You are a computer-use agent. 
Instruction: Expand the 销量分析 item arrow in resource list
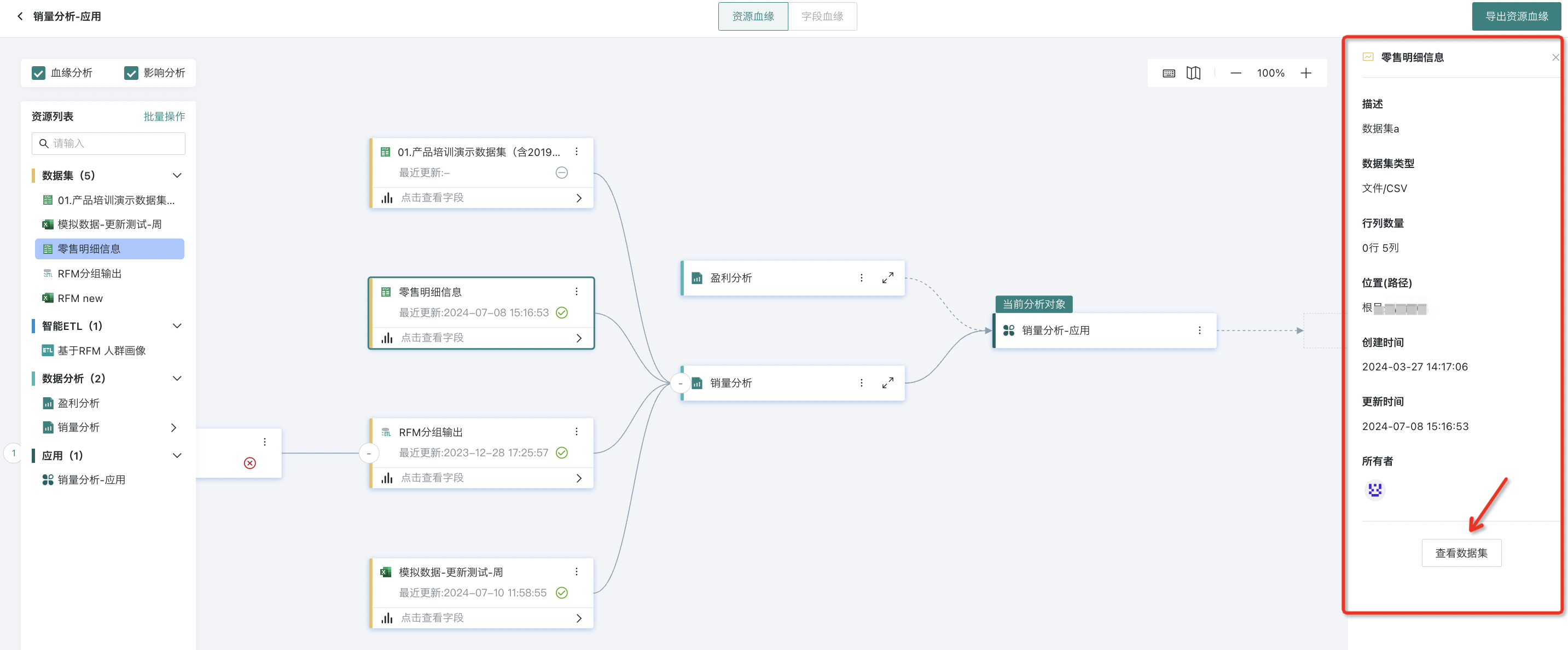(x=174, y=428)
